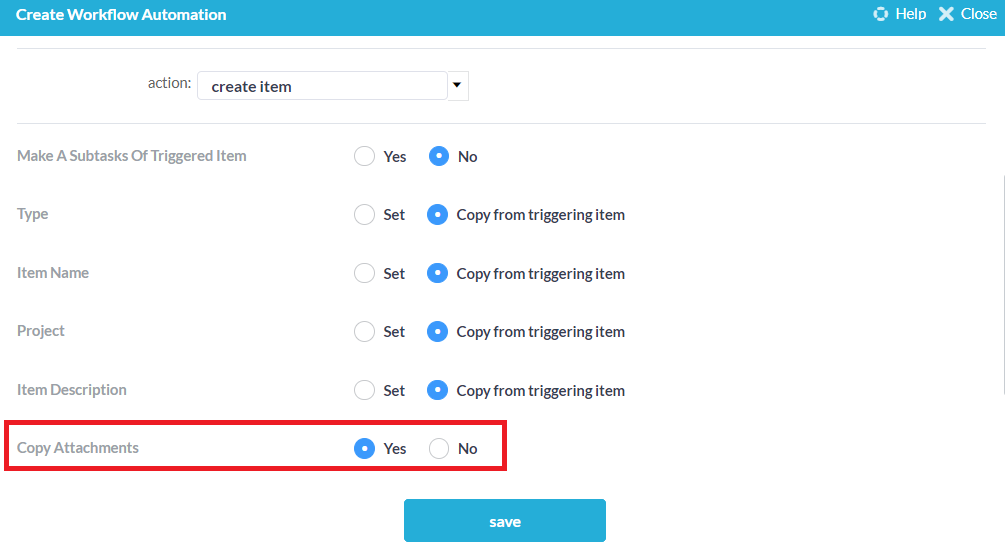Choose Copy from triggering item for Type
This screenshot has width=1005, height=558.
pyautogui.click(x=438, y=215)
